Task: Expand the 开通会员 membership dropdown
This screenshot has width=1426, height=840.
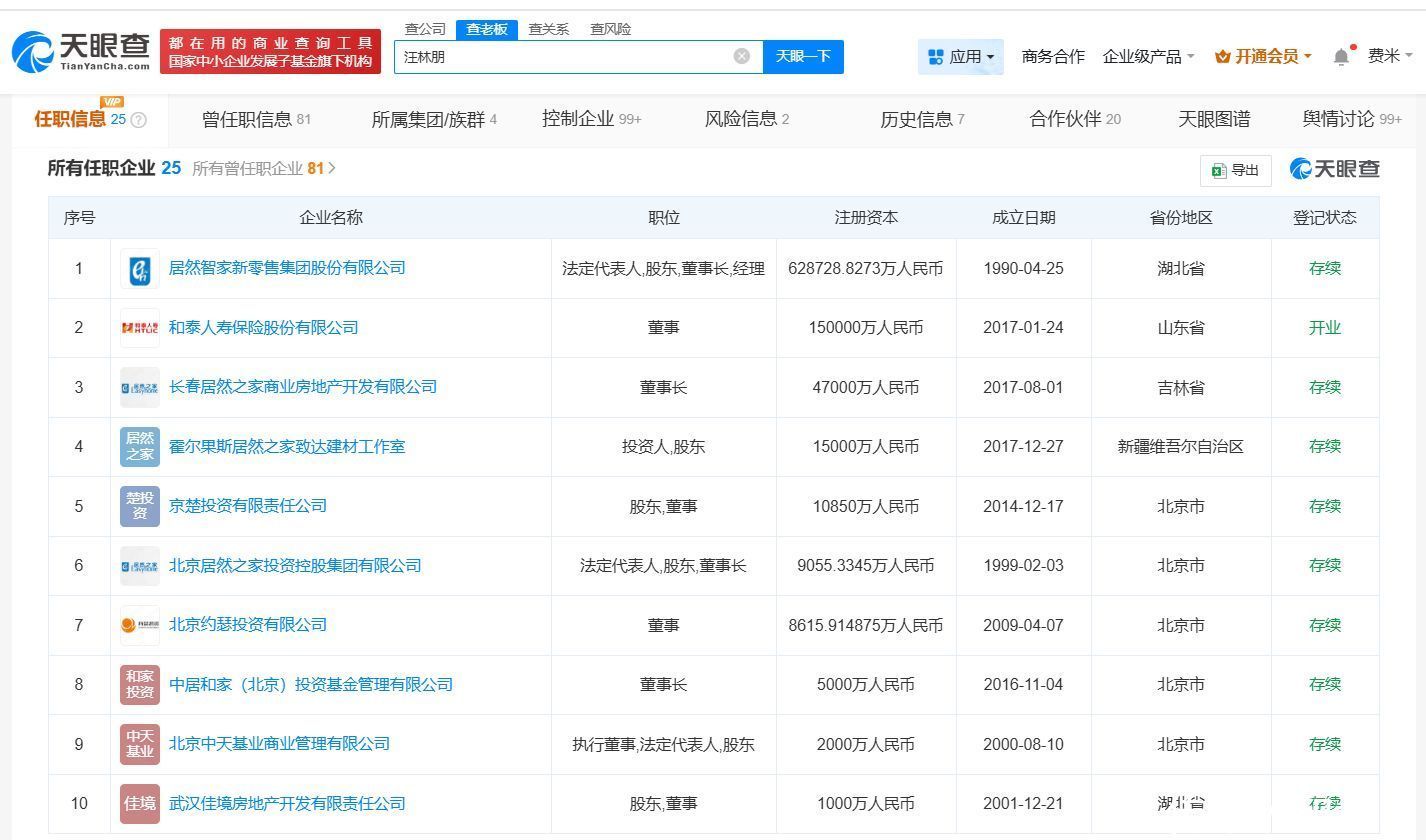Action: (1262, 57)
